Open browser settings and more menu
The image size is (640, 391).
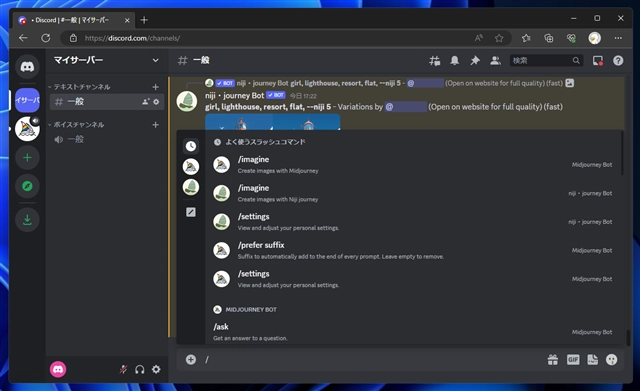618,38
